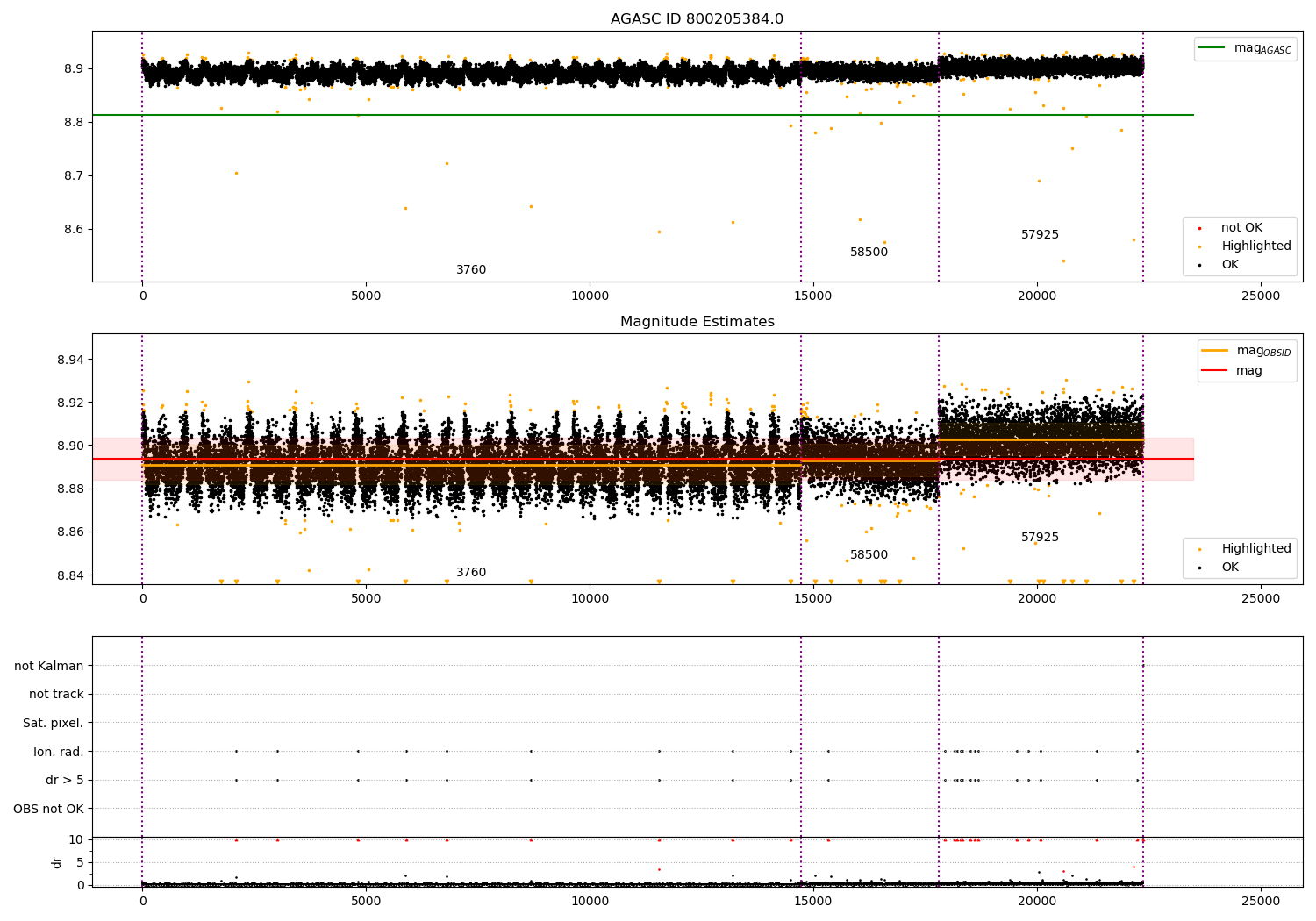
Task: Select 'Highlighted' legend entry in Magnitude Estimates plot
Action: [1256, 549]
